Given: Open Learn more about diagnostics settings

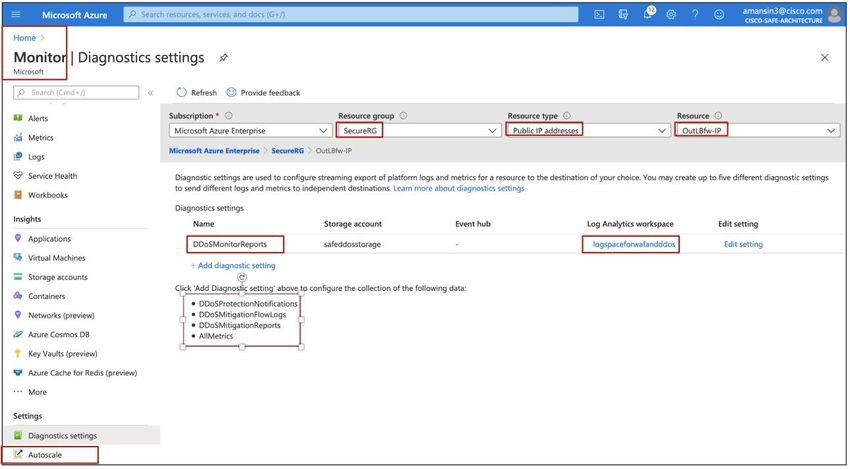Looking at the screenshot, I should click(x=459, y=188).
